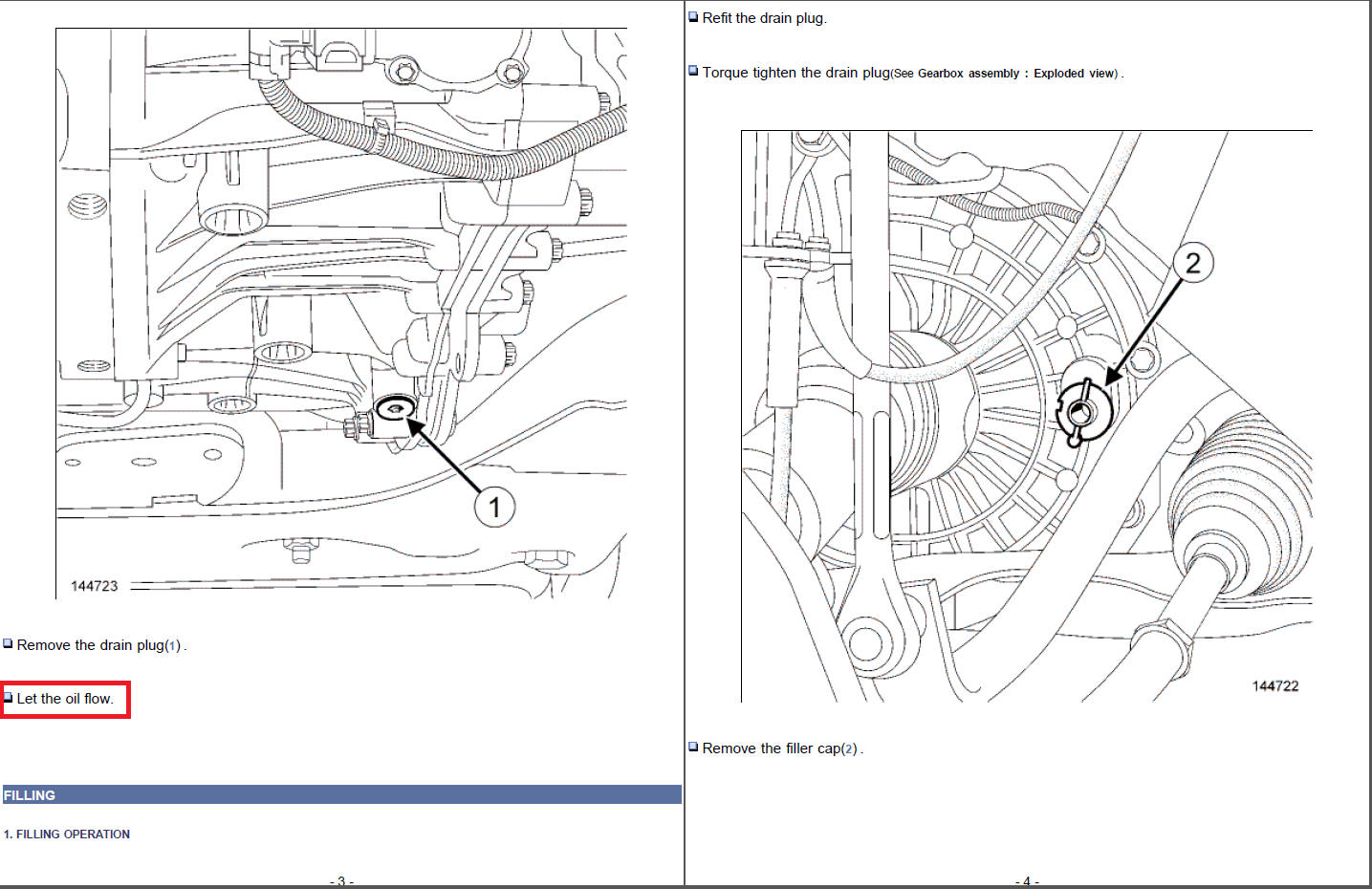Click the "Refit the drain plug." text
The height and width of the screenshot is (889, 1372).
764,18
